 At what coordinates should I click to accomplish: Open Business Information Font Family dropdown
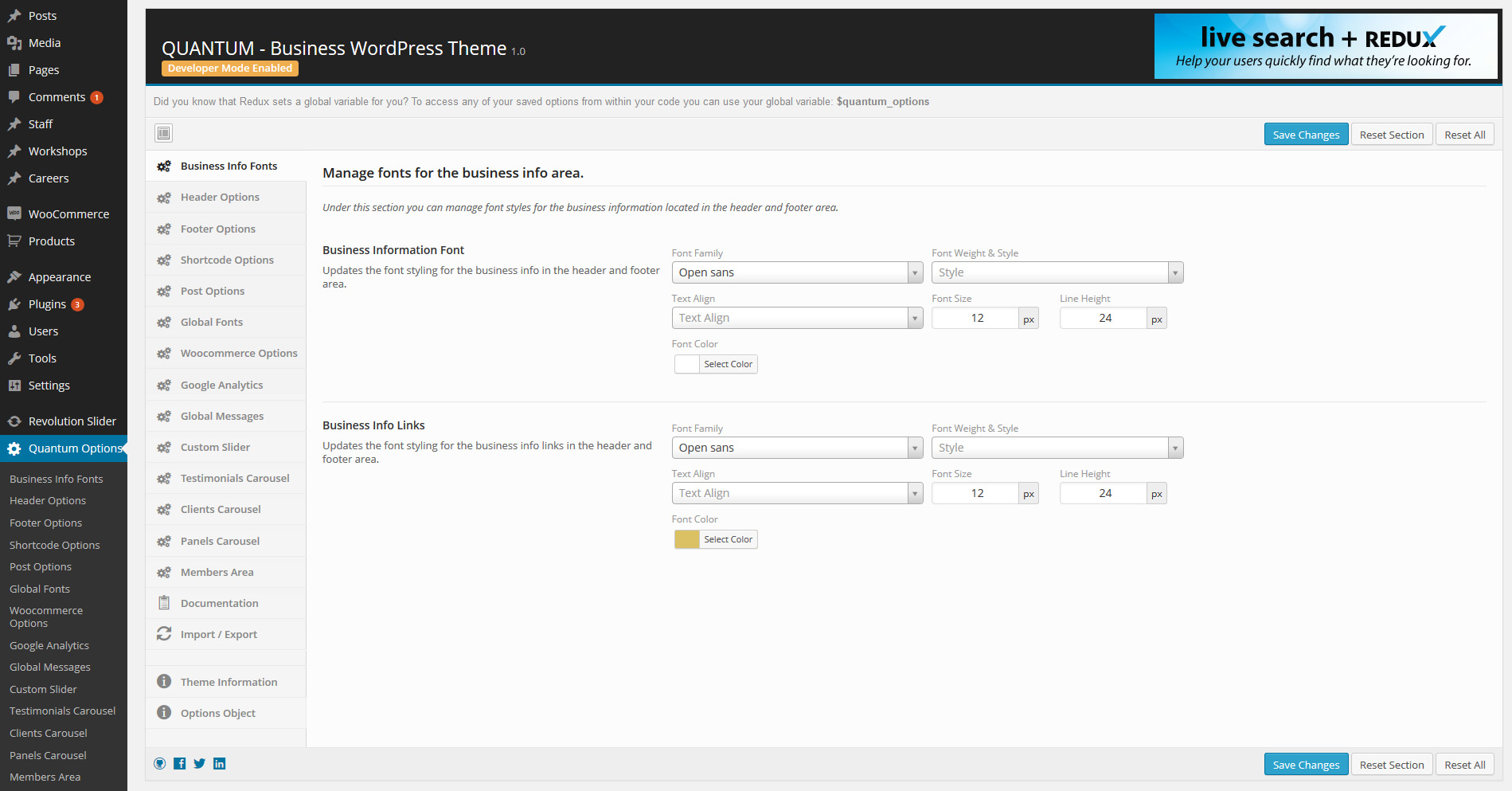(797, 272)
